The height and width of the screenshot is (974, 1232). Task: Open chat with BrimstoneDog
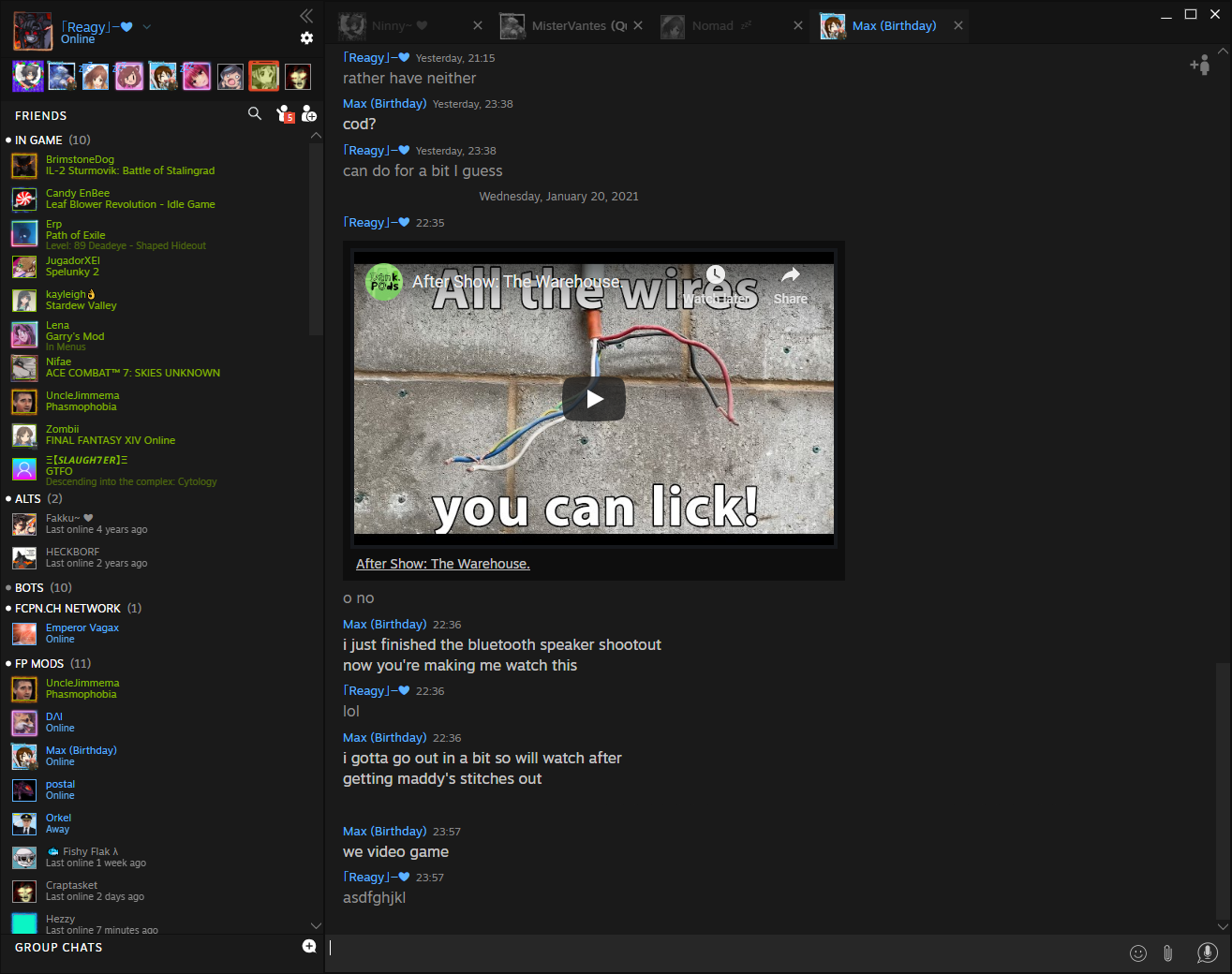[159, 166]
